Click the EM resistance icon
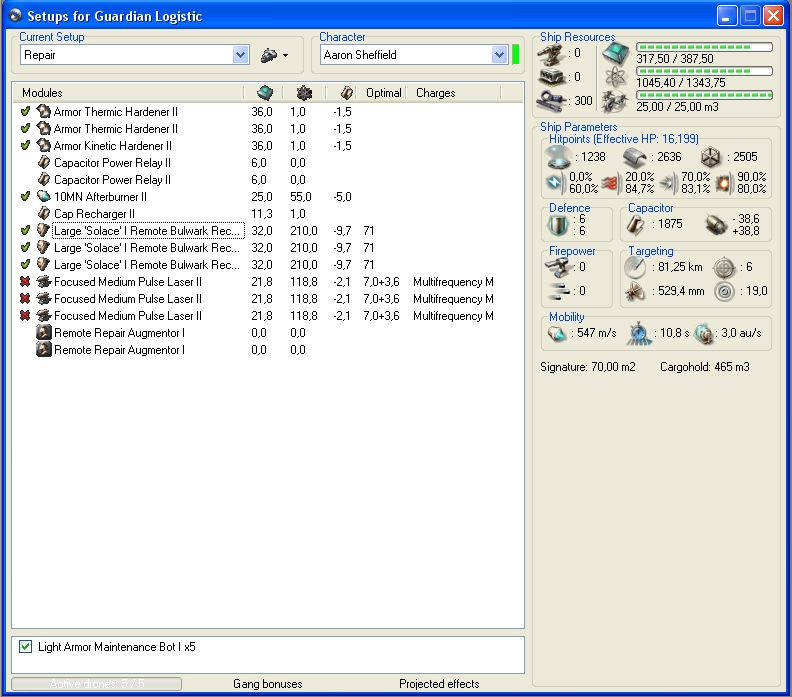Image resolution: width=792 pixels, height=697 pixels. point(555,183)
